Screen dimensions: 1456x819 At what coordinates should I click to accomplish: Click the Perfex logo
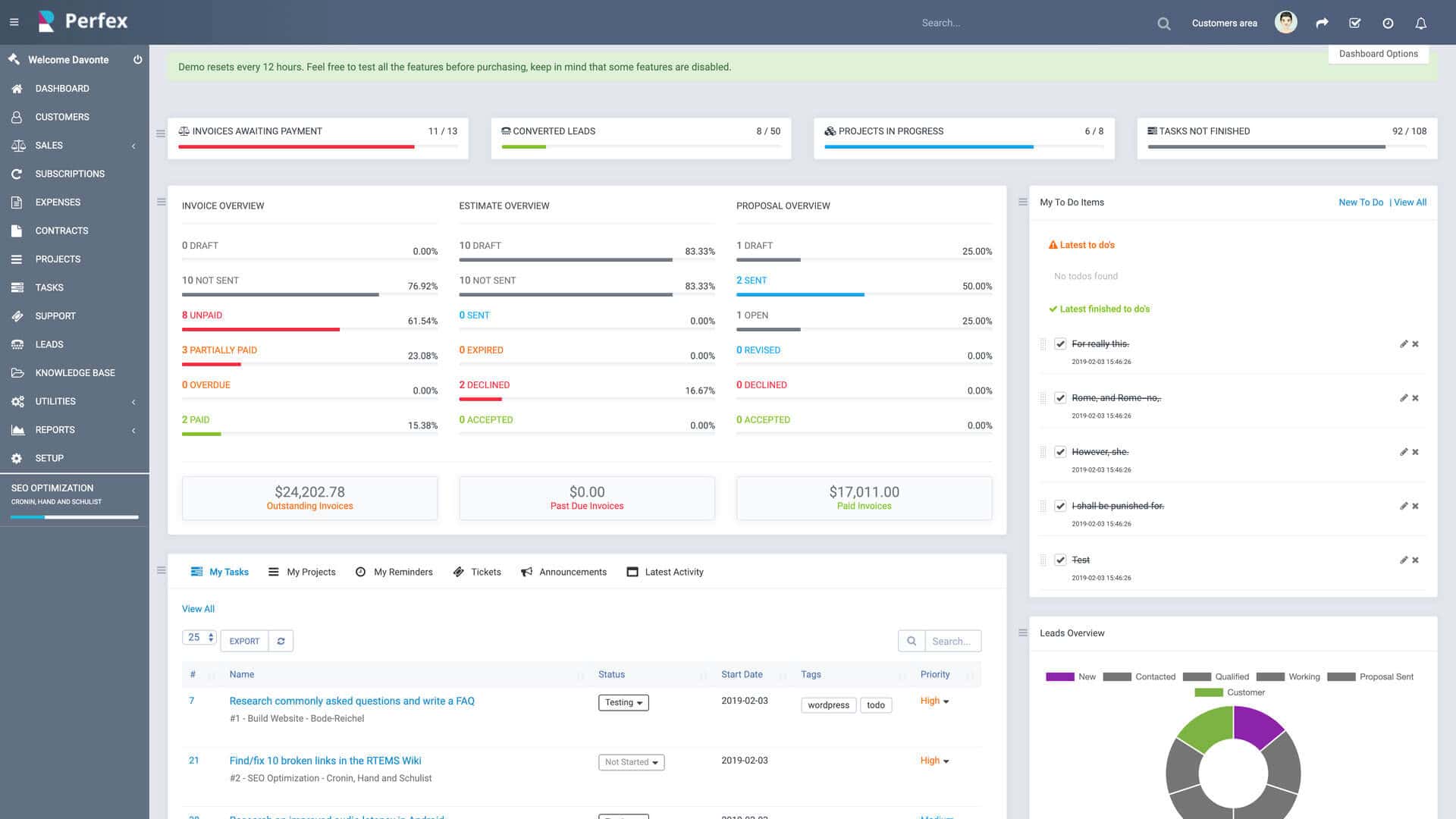tap(83, 21)
